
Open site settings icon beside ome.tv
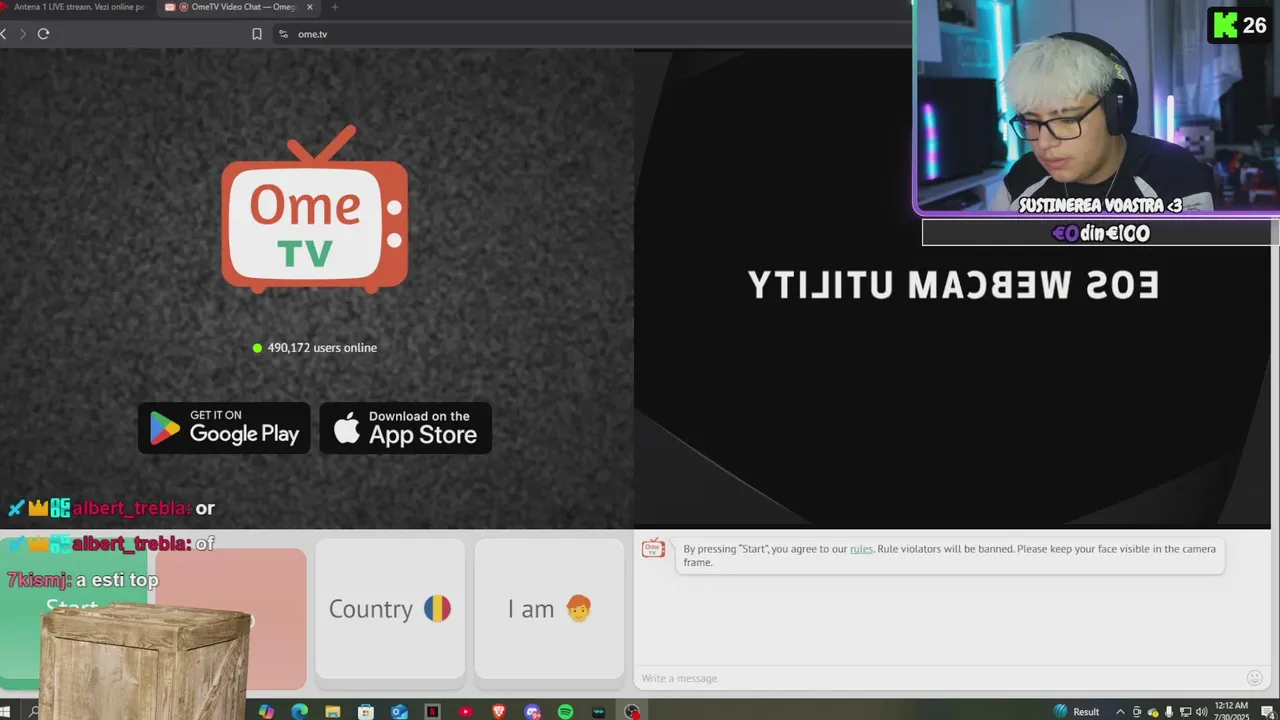click(x=283, y=34)
